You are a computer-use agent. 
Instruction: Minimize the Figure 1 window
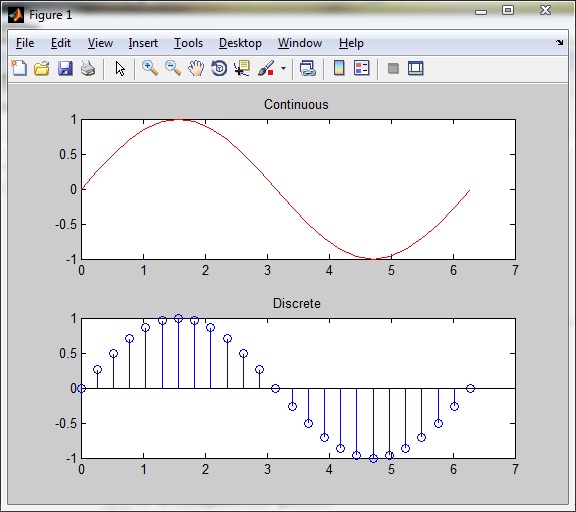click(481, 12)
